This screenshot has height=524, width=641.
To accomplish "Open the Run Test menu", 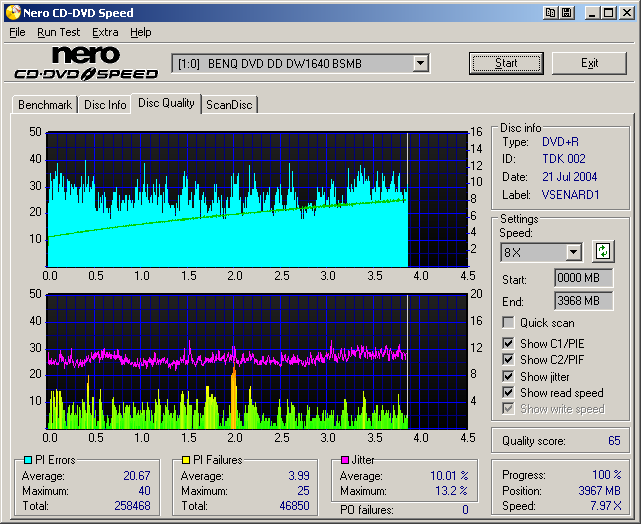I will 58,32.
